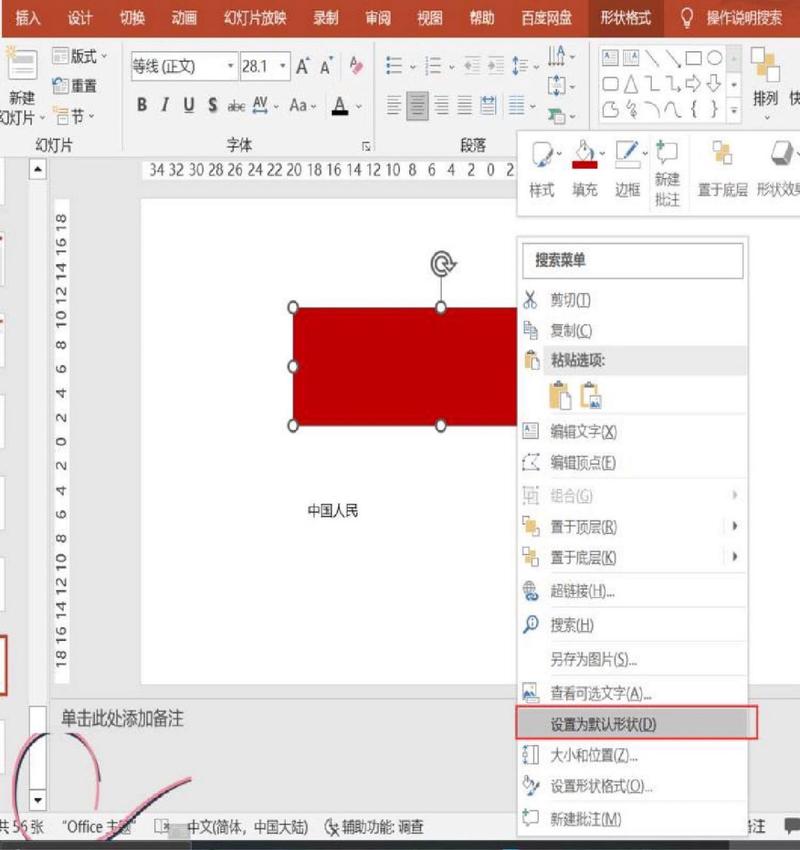Click the shape rotation handle
800x850 pixels.
(443, 264)
